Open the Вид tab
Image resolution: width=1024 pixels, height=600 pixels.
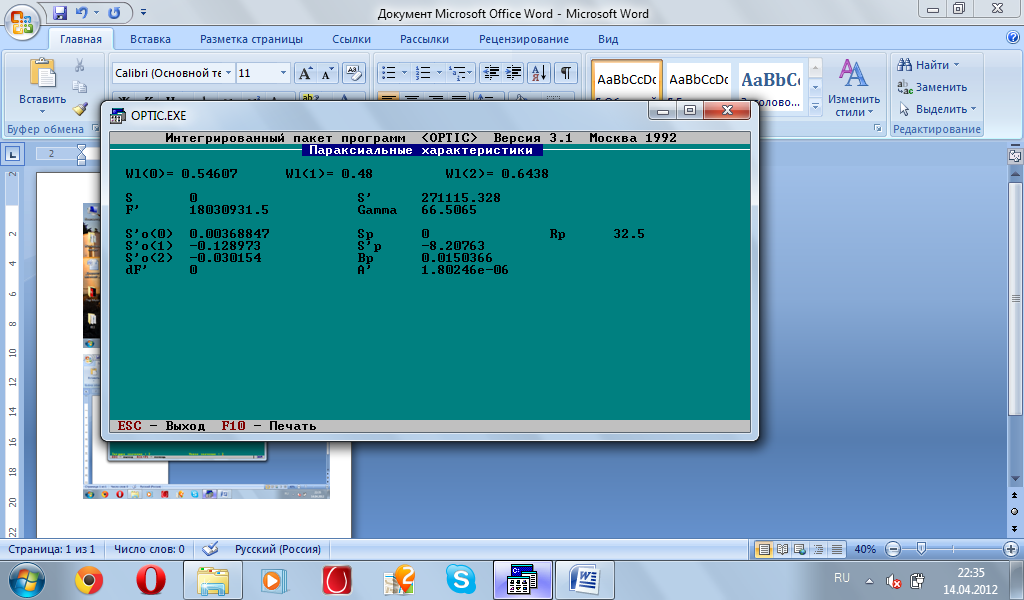608,39
